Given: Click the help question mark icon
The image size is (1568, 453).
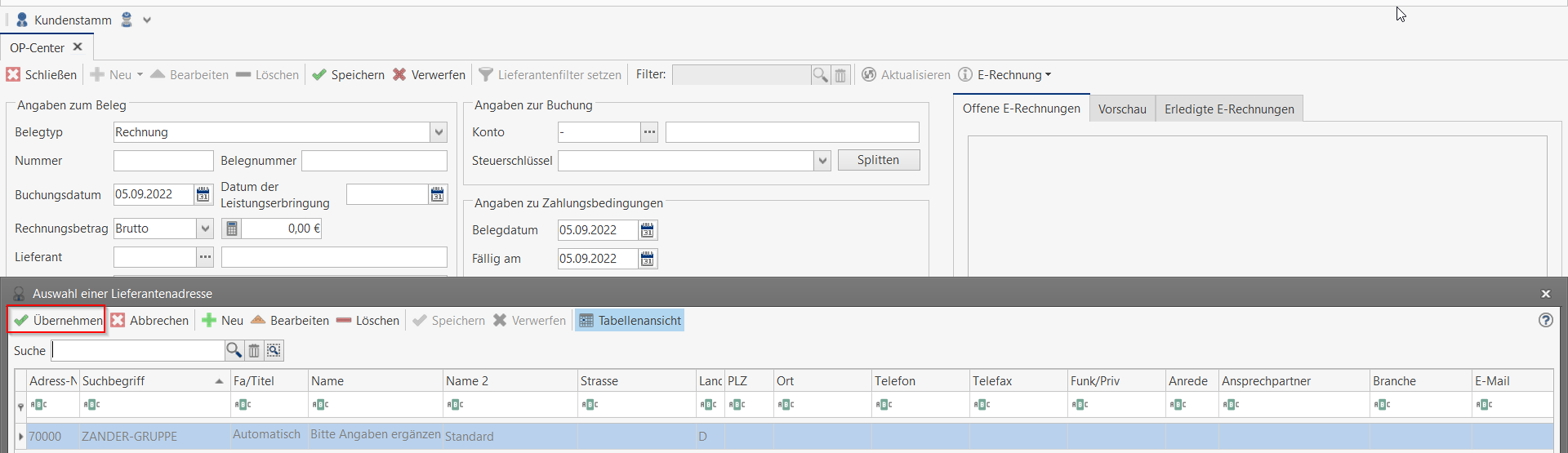Looking at the screenshot, I should 1545,320.
